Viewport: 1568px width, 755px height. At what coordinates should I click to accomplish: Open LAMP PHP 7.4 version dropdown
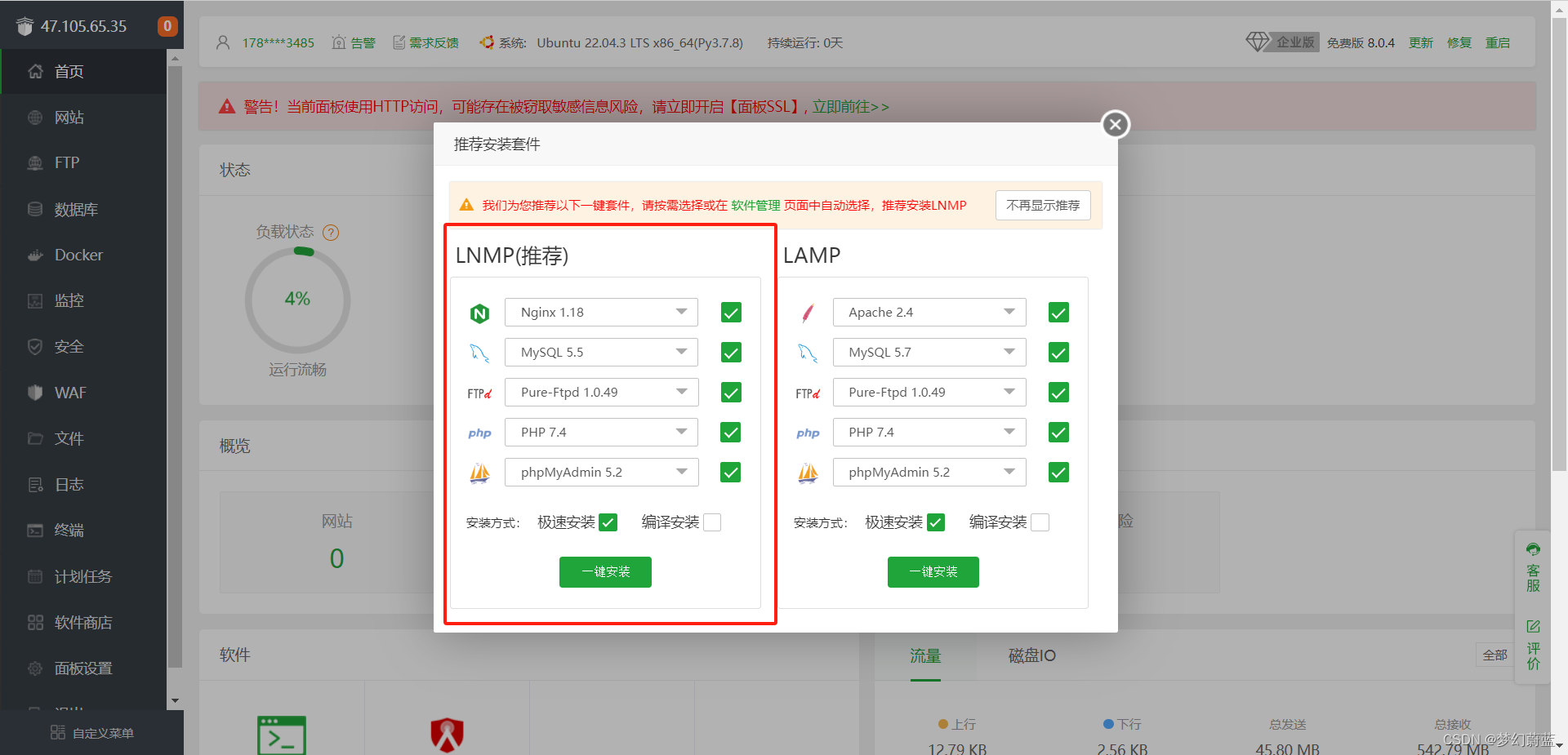929,433
